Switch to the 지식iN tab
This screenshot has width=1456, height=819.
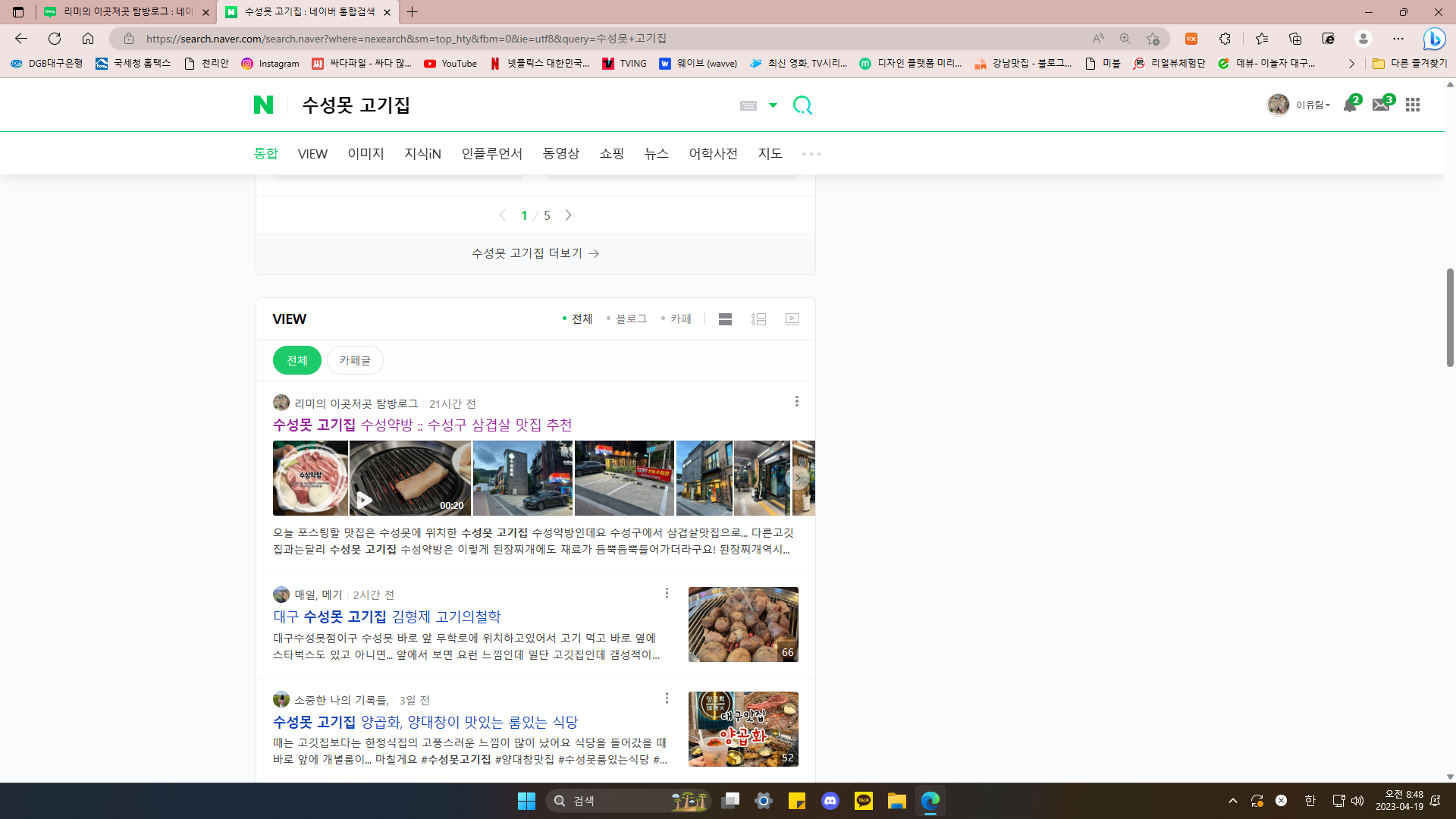point(422,153)
